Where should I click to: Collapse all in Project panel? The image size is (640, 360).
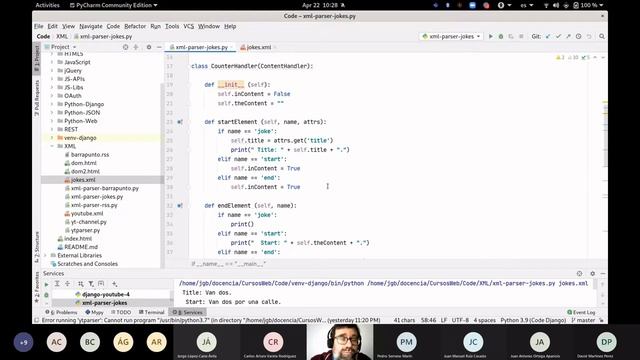136,47
